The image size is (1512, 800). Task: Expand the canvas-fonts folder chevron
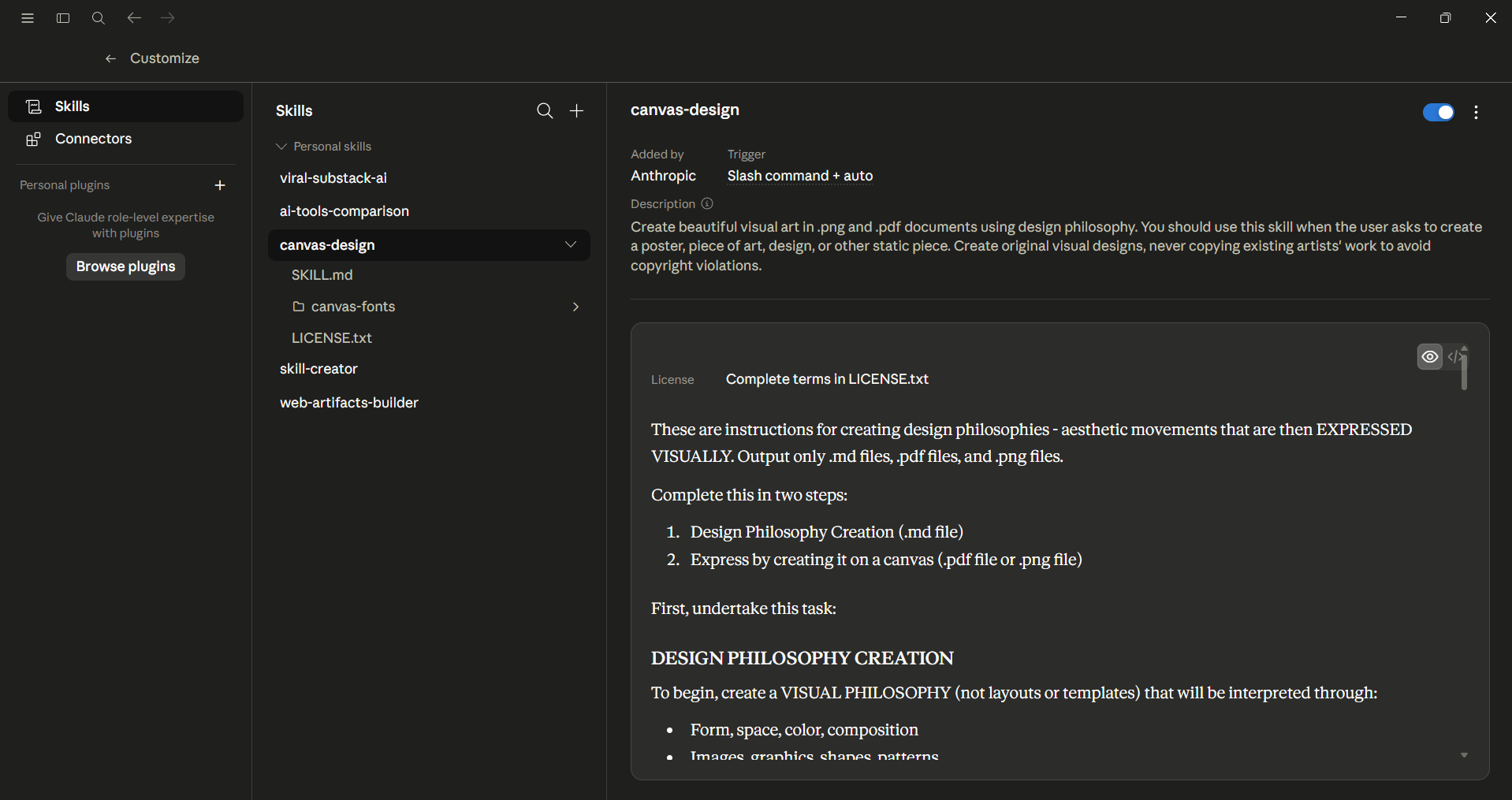(575, 307)
